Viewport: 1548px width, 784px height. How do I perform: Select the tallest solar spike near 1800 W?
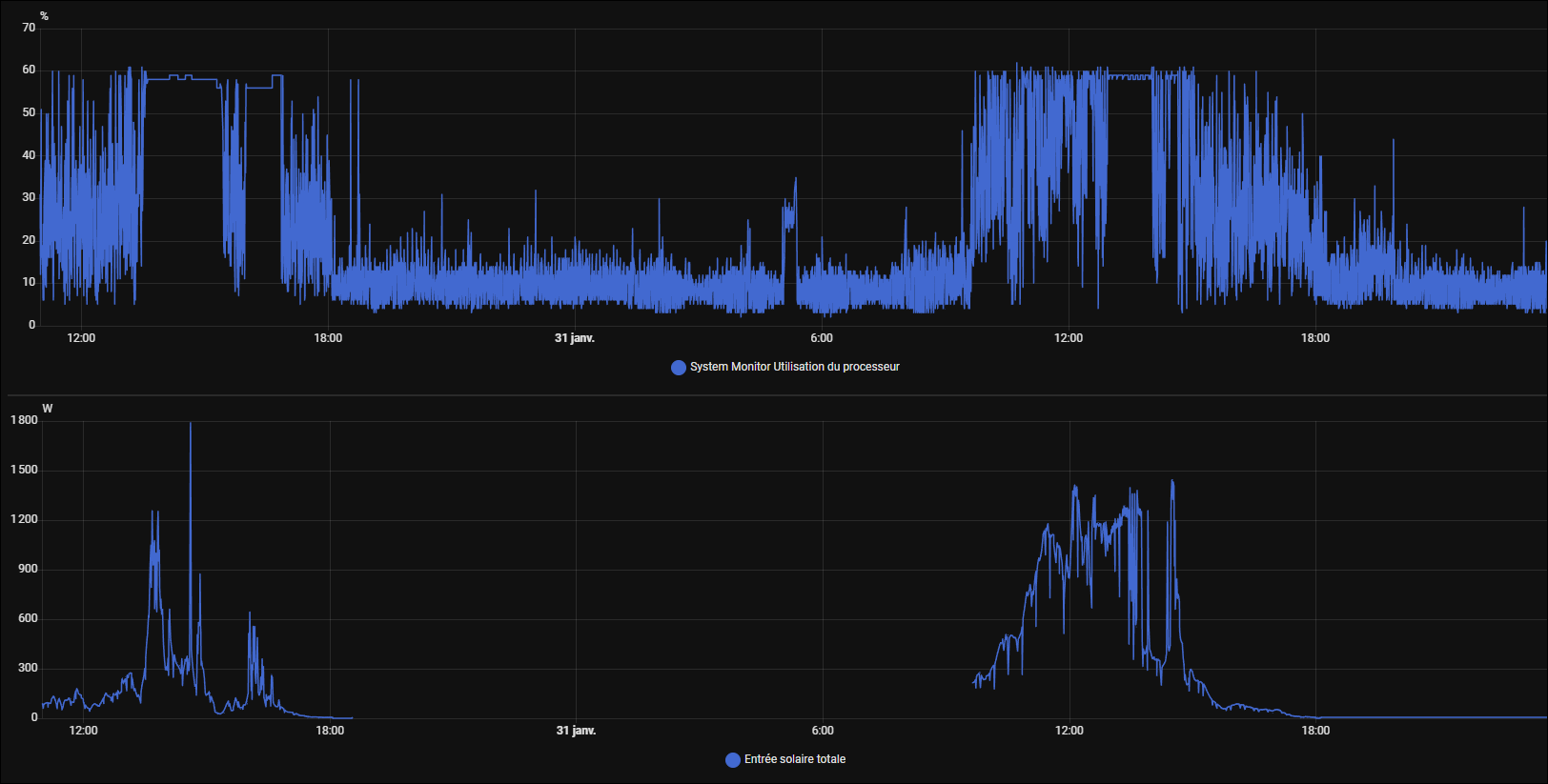tap(191, 426)
